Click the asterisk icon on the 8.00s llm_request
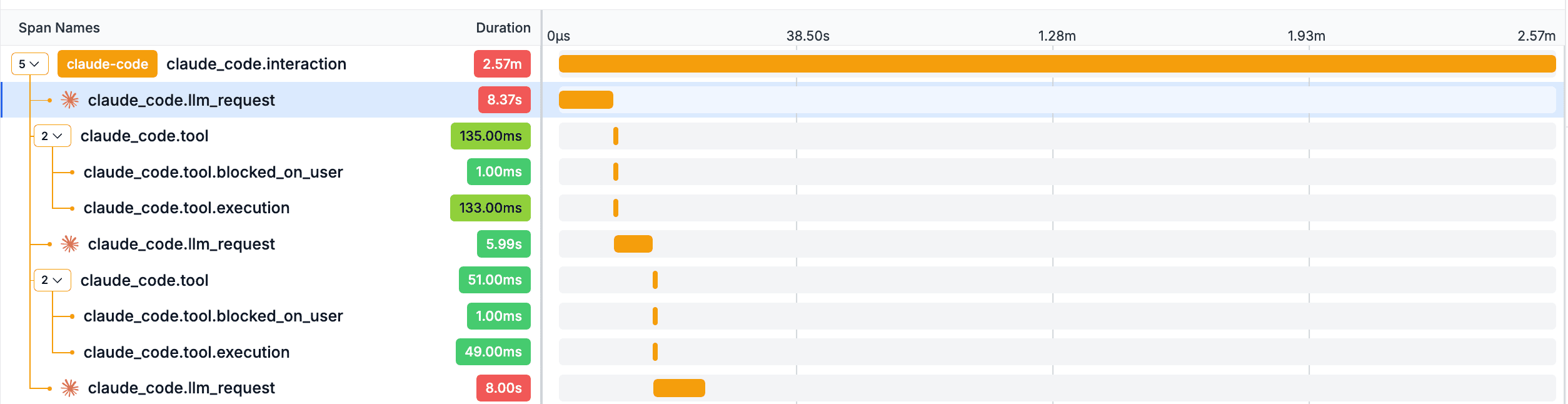Screen dimensions: 1568x404 click(x=70, y=388)
